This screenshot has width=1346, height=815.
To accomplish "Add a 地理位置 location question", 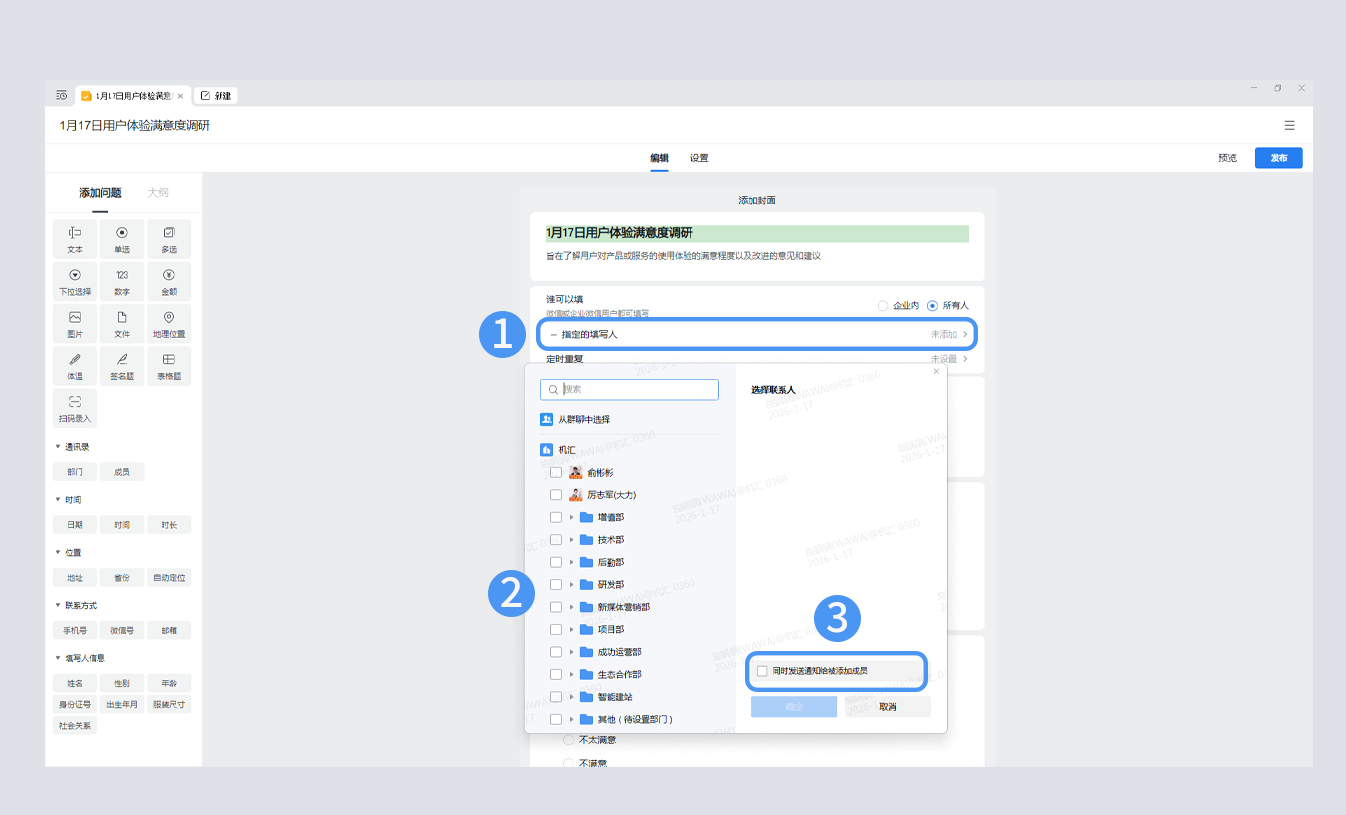I will (x=169, y=324).
